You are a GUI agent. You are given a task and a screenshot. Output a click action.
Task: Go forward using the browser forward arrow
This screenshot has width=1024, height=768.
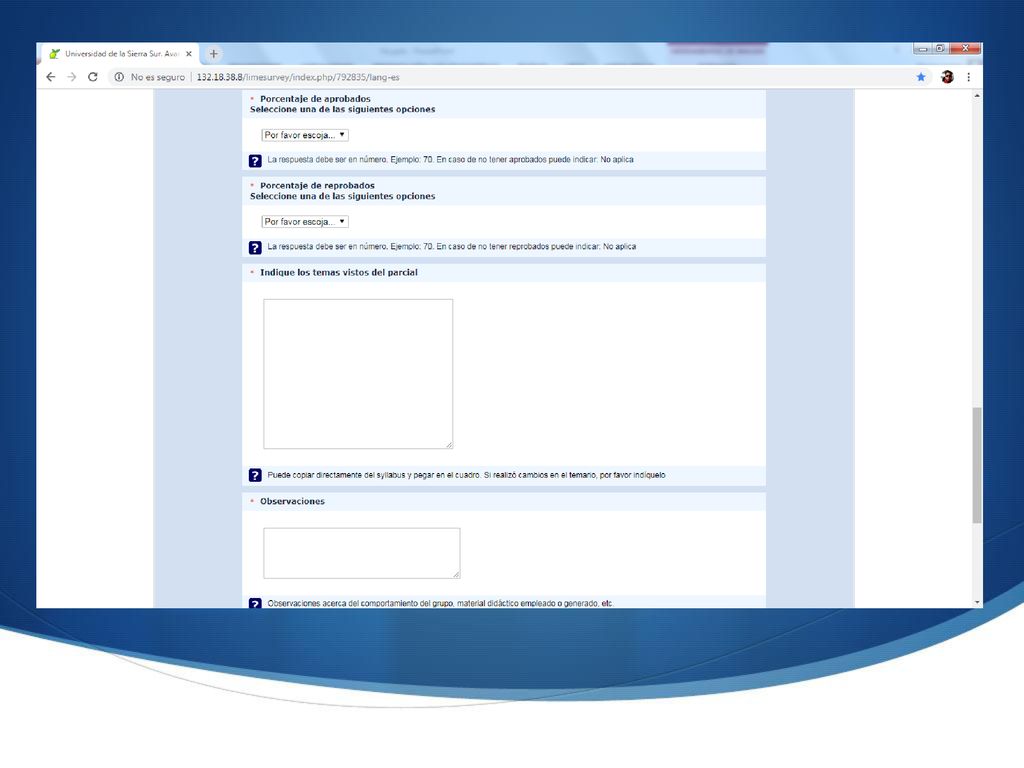tap(72, 77)
